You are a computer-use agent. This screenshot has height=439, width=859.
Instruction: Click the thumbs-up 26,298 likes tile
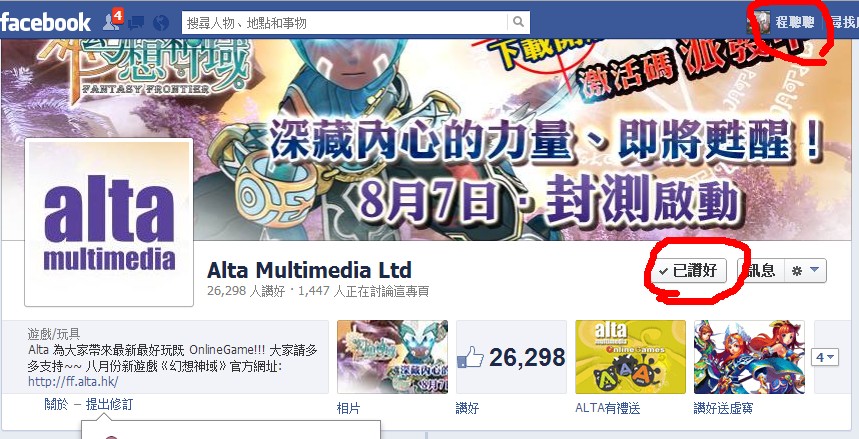[x=511, y=357]
